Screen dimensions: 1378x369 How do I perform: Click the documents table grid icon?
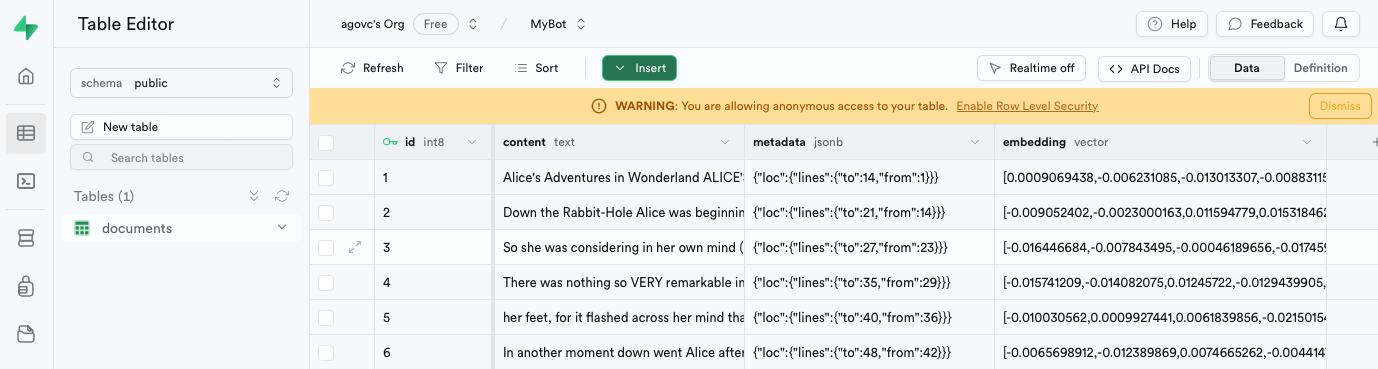click(82, 228)
